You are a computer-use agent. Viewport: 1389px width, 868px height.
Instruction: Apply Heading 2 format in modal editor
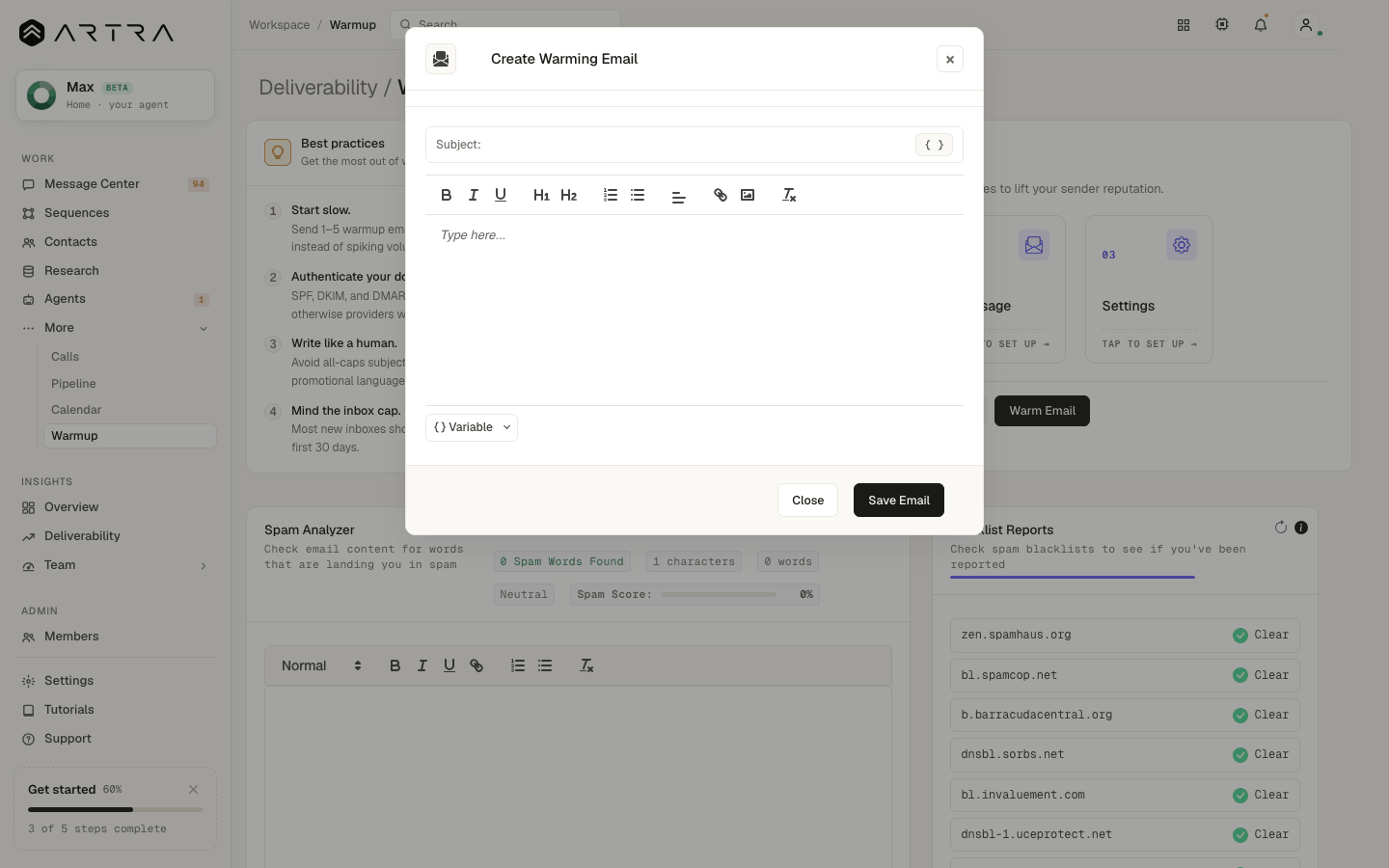pos(568,195)
